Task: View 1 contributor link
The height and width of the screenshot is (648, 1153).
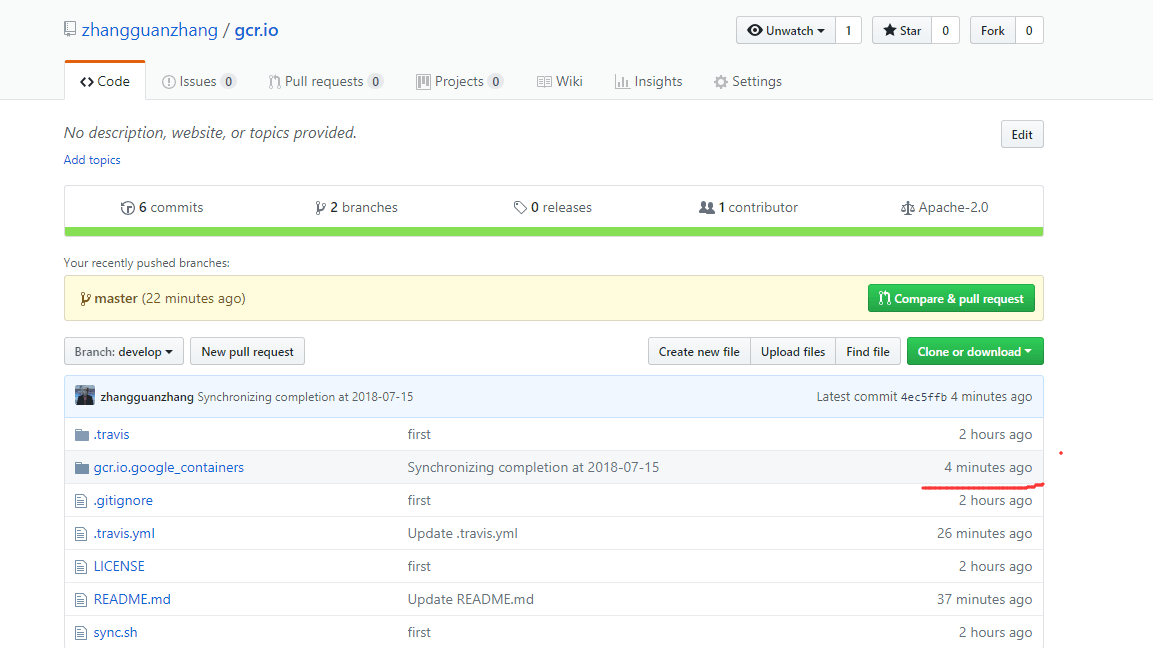Action: pos(749,207)
